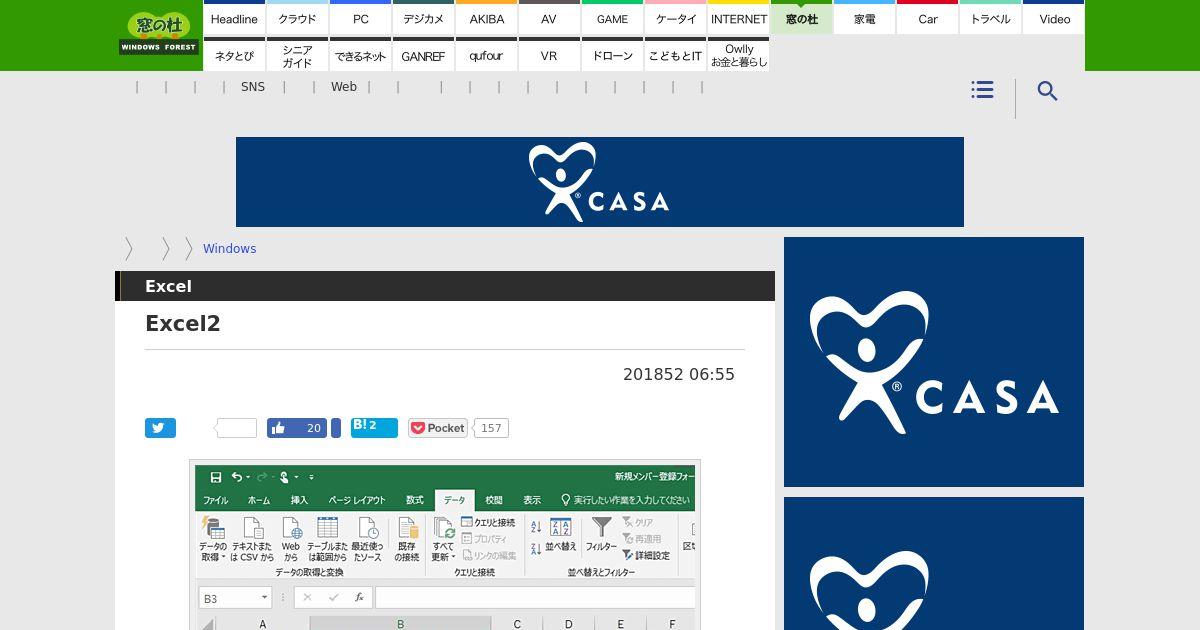
Task: Click the Excel2 article title
Action: point(182,323)
